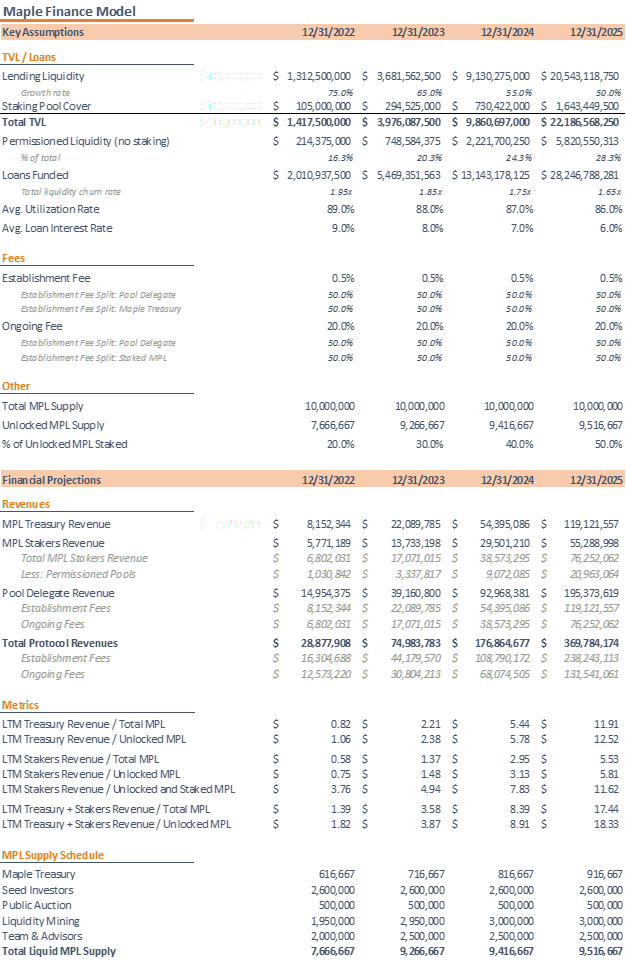Click the Staking Pool Cover label
The width and height of the screenshot is (626, 960).
[47, 106]
